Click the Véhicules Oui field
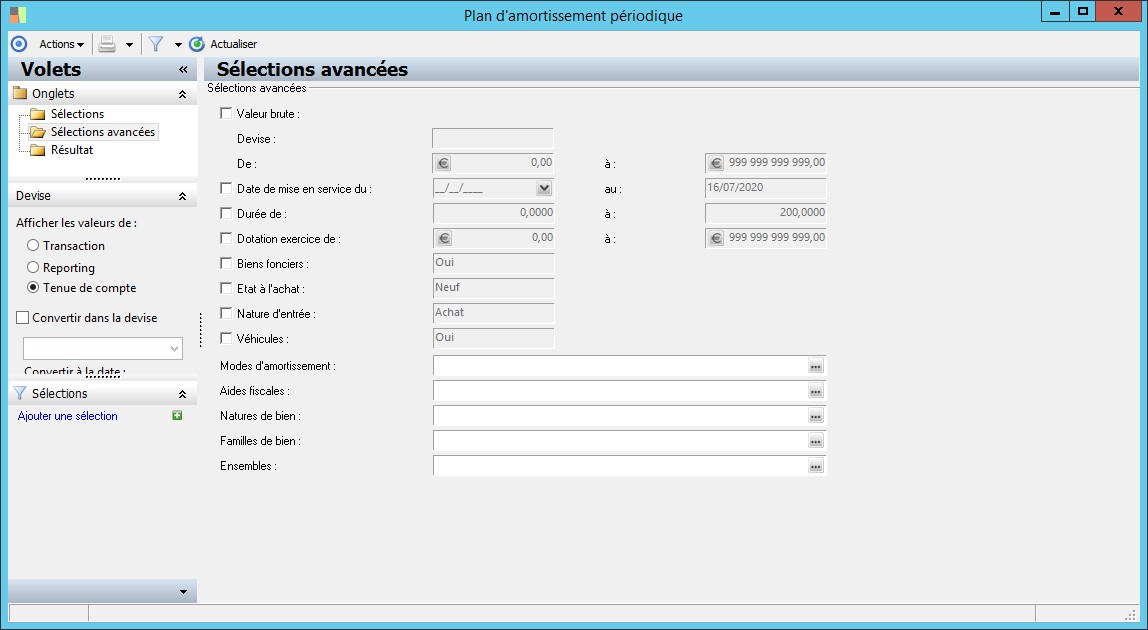The height and width of the screenshot is (630, 1148). click(x=493, y=338)
